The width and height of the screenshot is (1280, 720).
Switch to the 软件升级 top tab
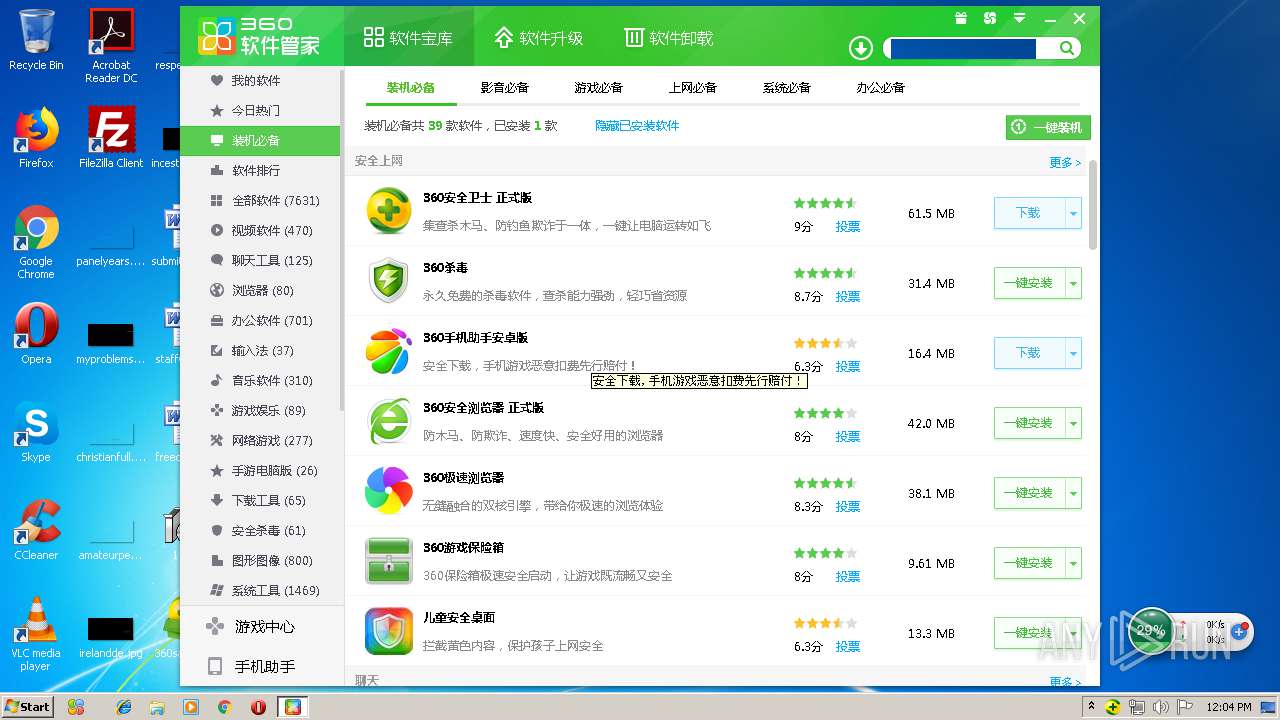point(538,38)
